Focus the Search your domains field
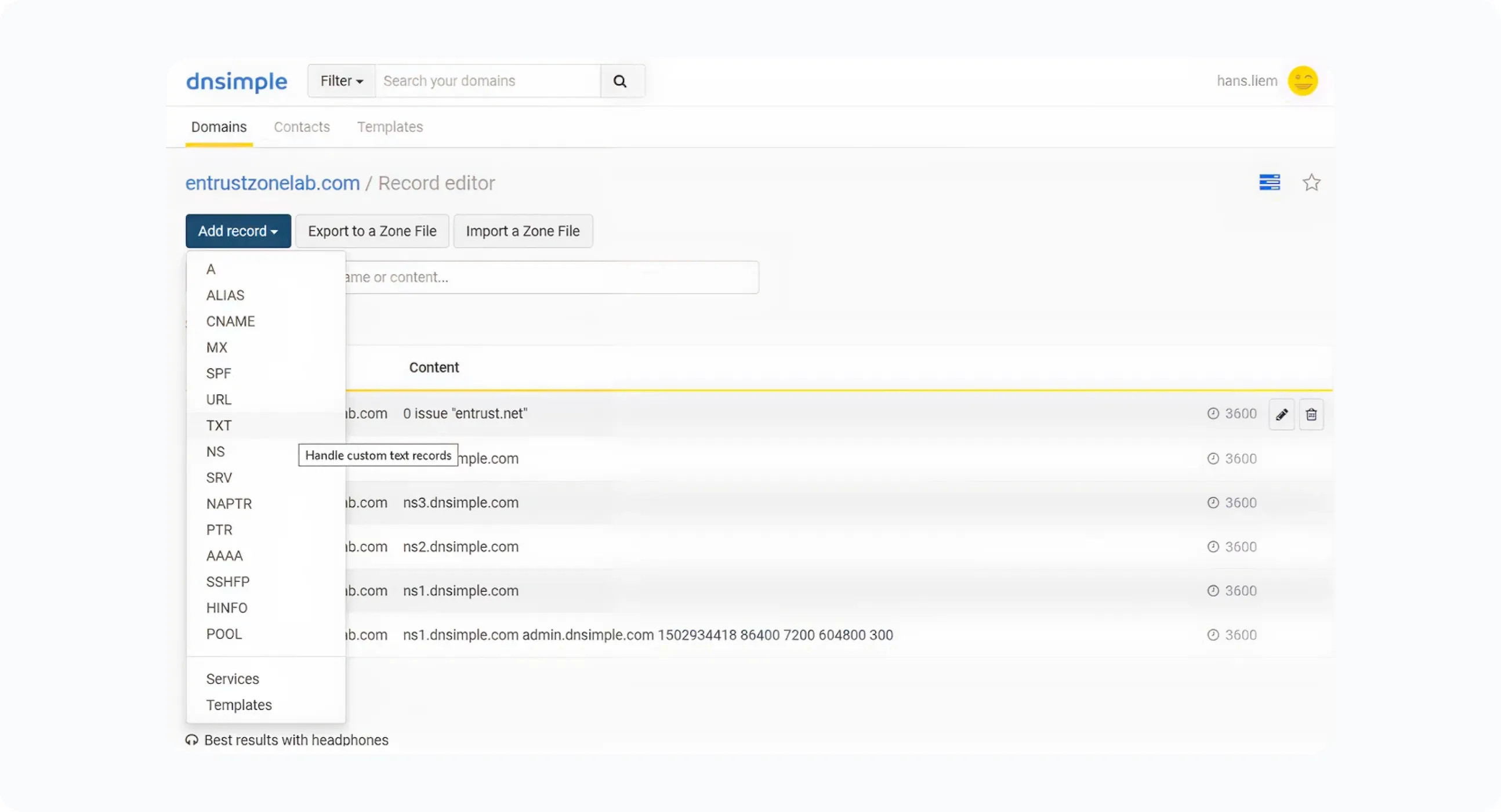Screen dimensions: 1501x812 tap(488, 81)
